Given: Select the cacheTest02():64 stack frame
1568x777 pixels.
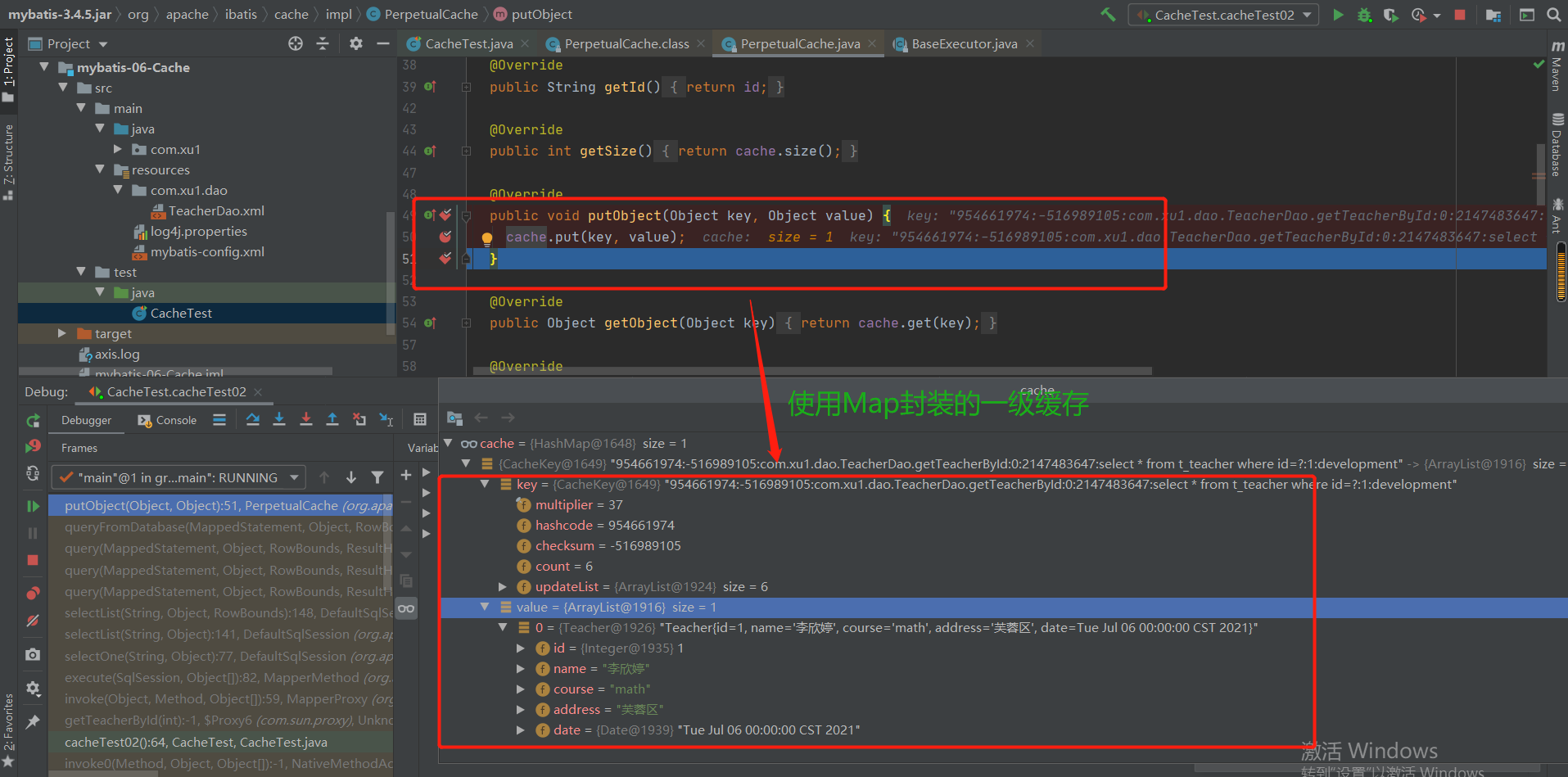Looking at the screenshot, I should pyautogui.click(x=221, y=743).
